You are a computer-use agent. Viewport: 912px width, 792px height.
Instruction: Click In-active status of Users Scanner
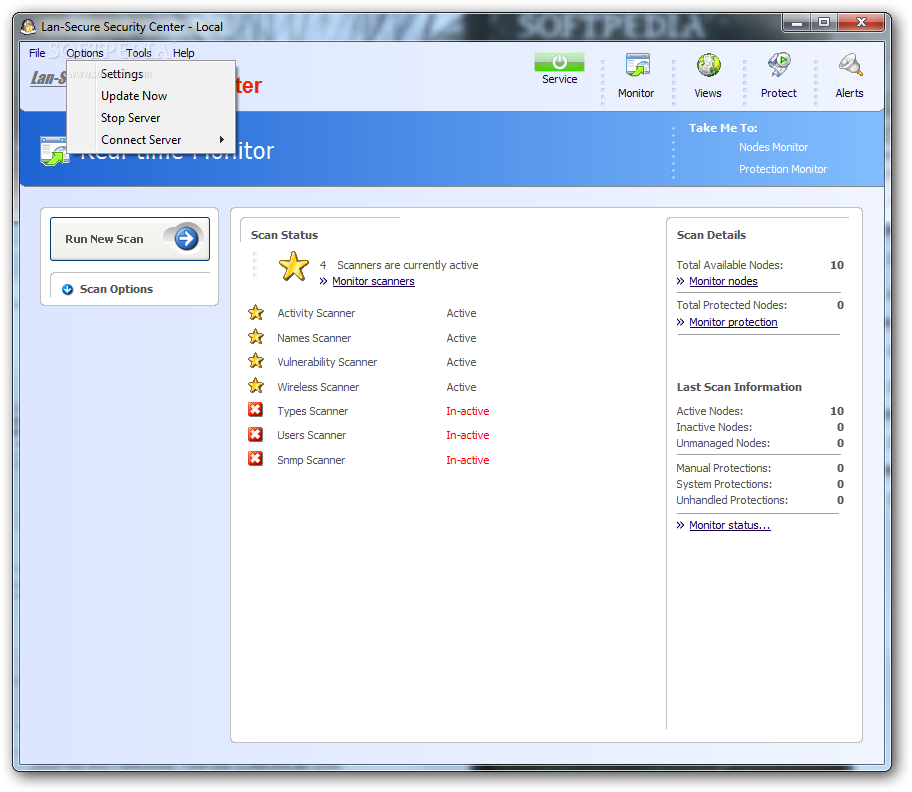click(x=468, y=435)
